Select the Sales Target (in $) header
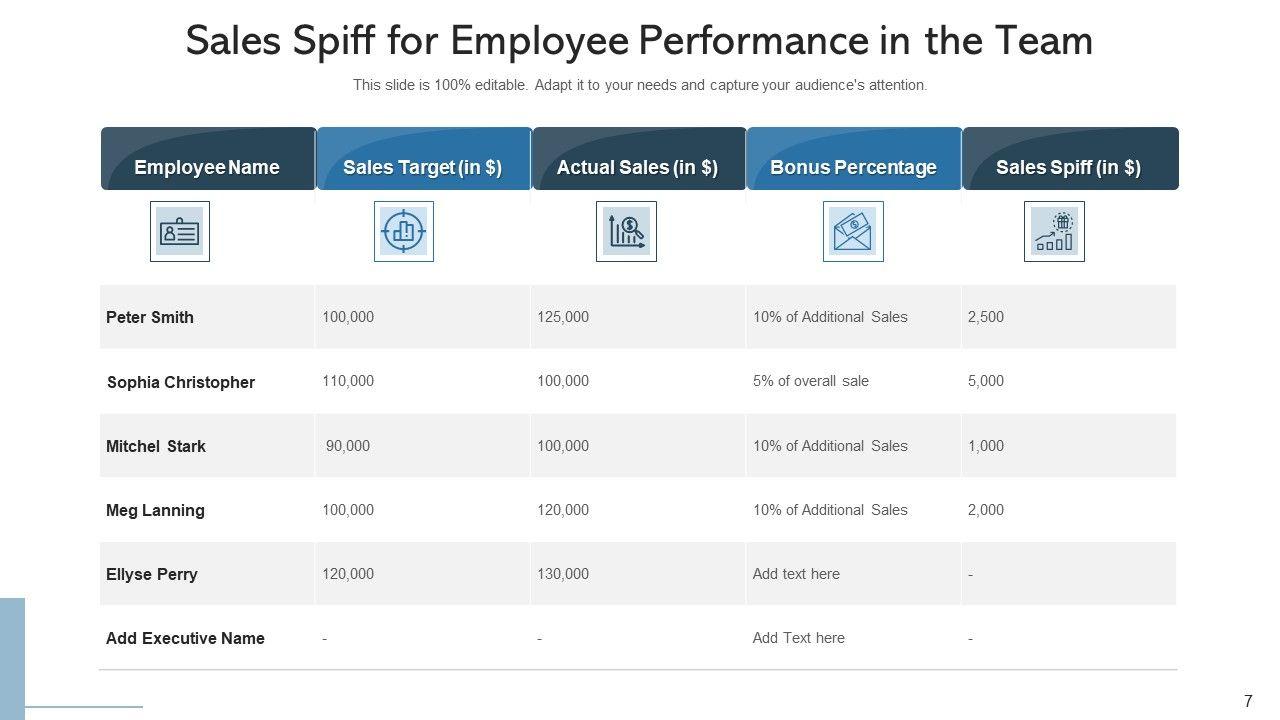 [x=423, y=167]
